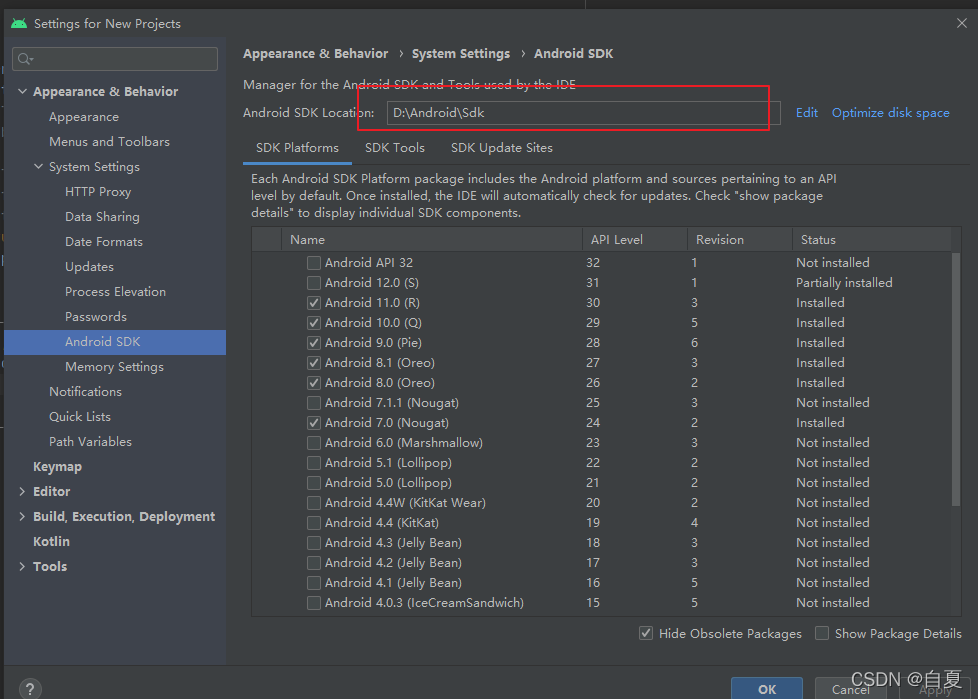Image resolution: width=978 pixels, height=699 pixels.
Task: Collapse Appearance & Behavior tree section
Action: click(x=22, y=91)
